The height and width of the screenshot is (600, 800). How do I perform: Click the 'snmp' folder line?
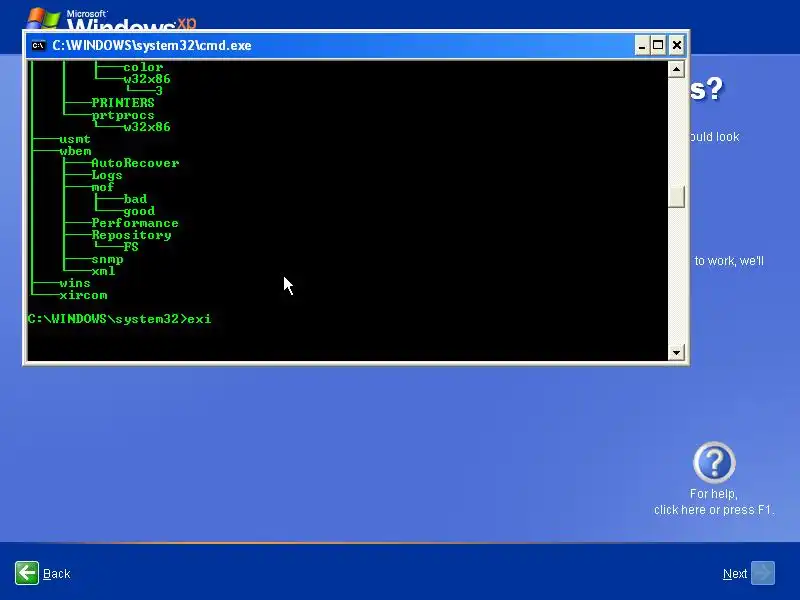(107, 259)
